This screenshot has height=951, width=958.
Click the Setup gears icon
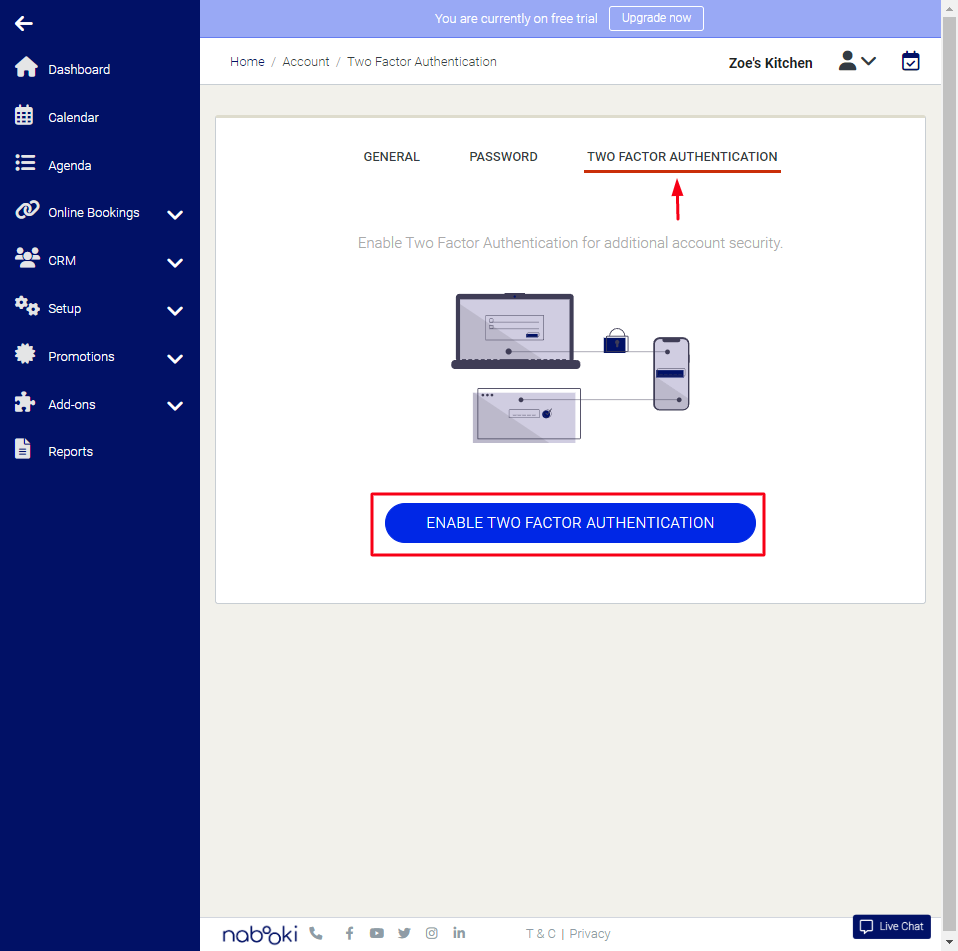[27, 305]
